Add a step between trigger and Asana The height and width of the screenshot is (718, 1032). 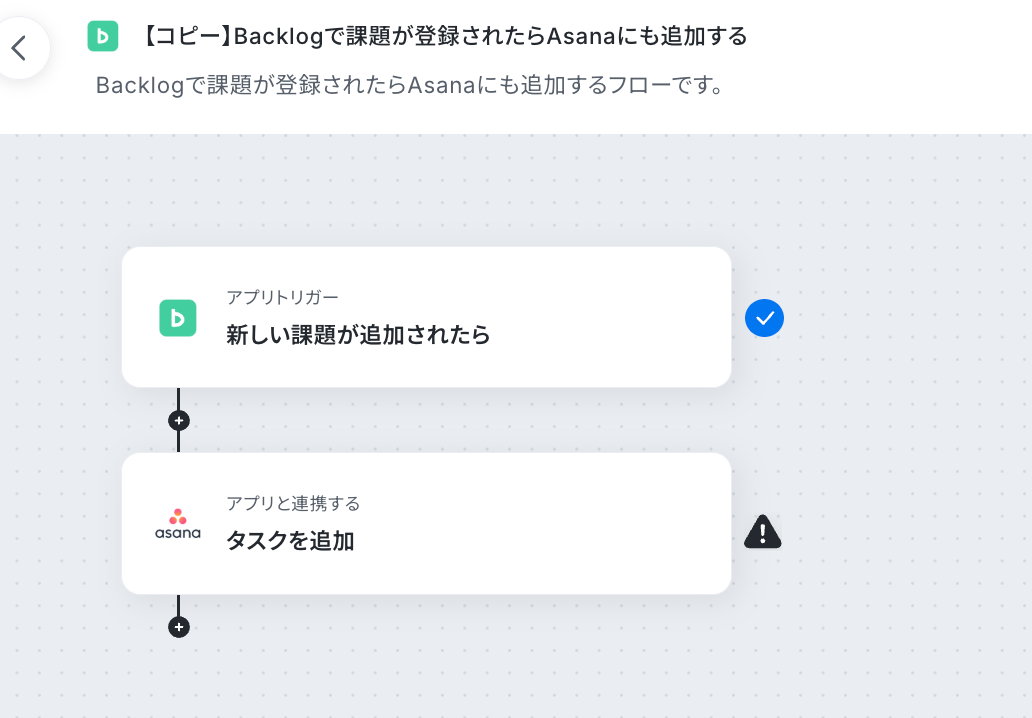click(x=178, y=421)
